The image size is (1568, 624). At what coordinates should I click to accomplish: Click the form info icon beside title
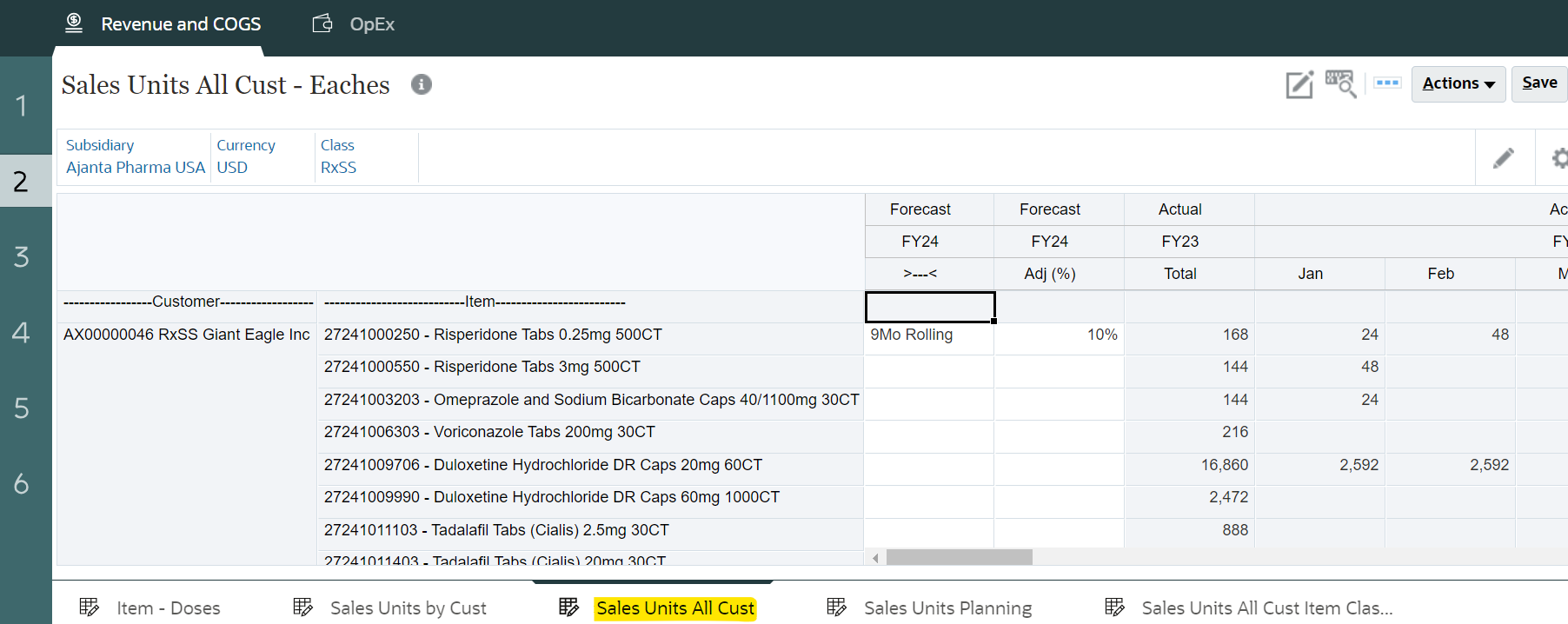(422, 84)
